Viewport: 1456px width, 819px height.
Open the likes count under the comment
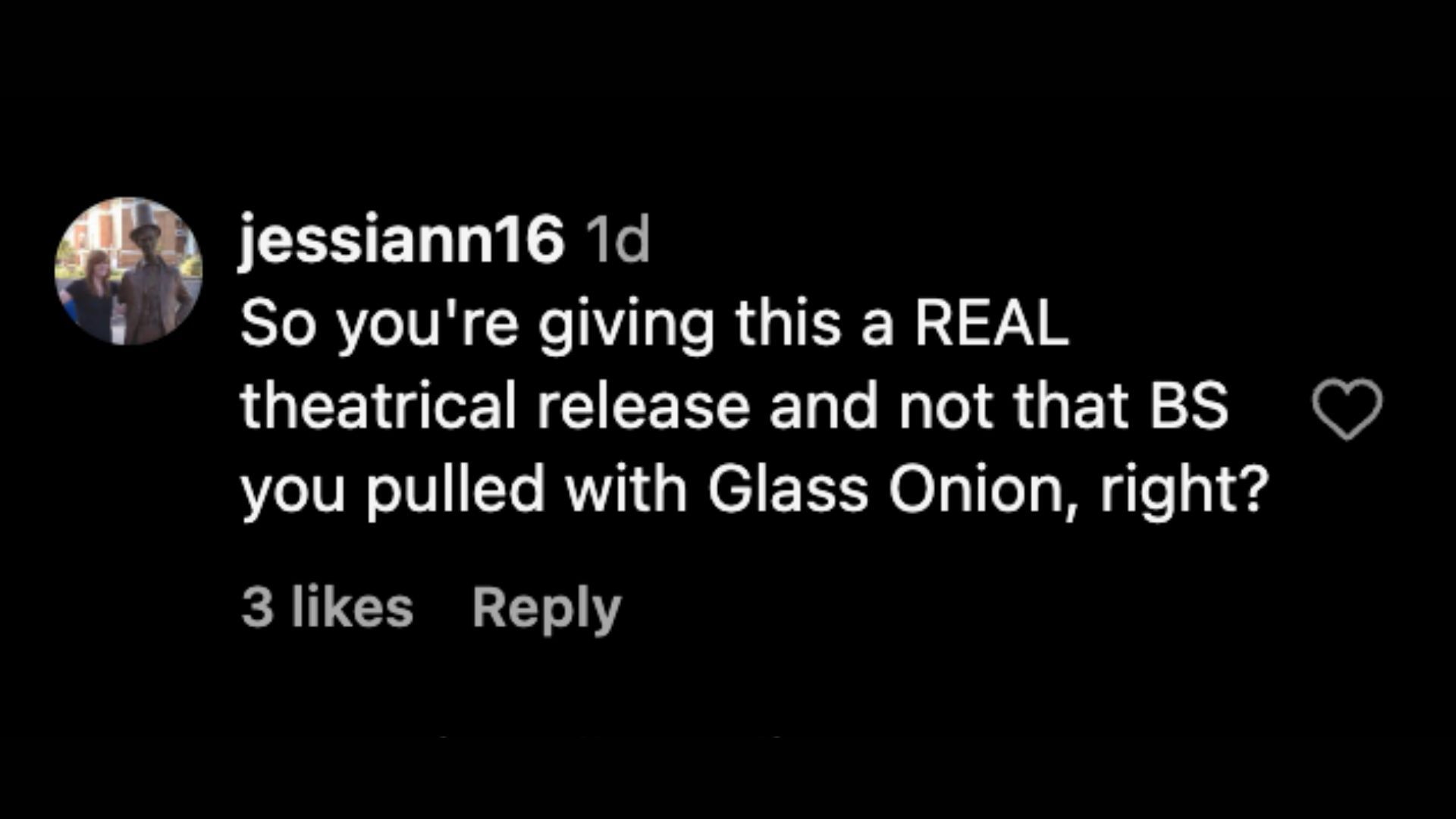pos(327,608)
